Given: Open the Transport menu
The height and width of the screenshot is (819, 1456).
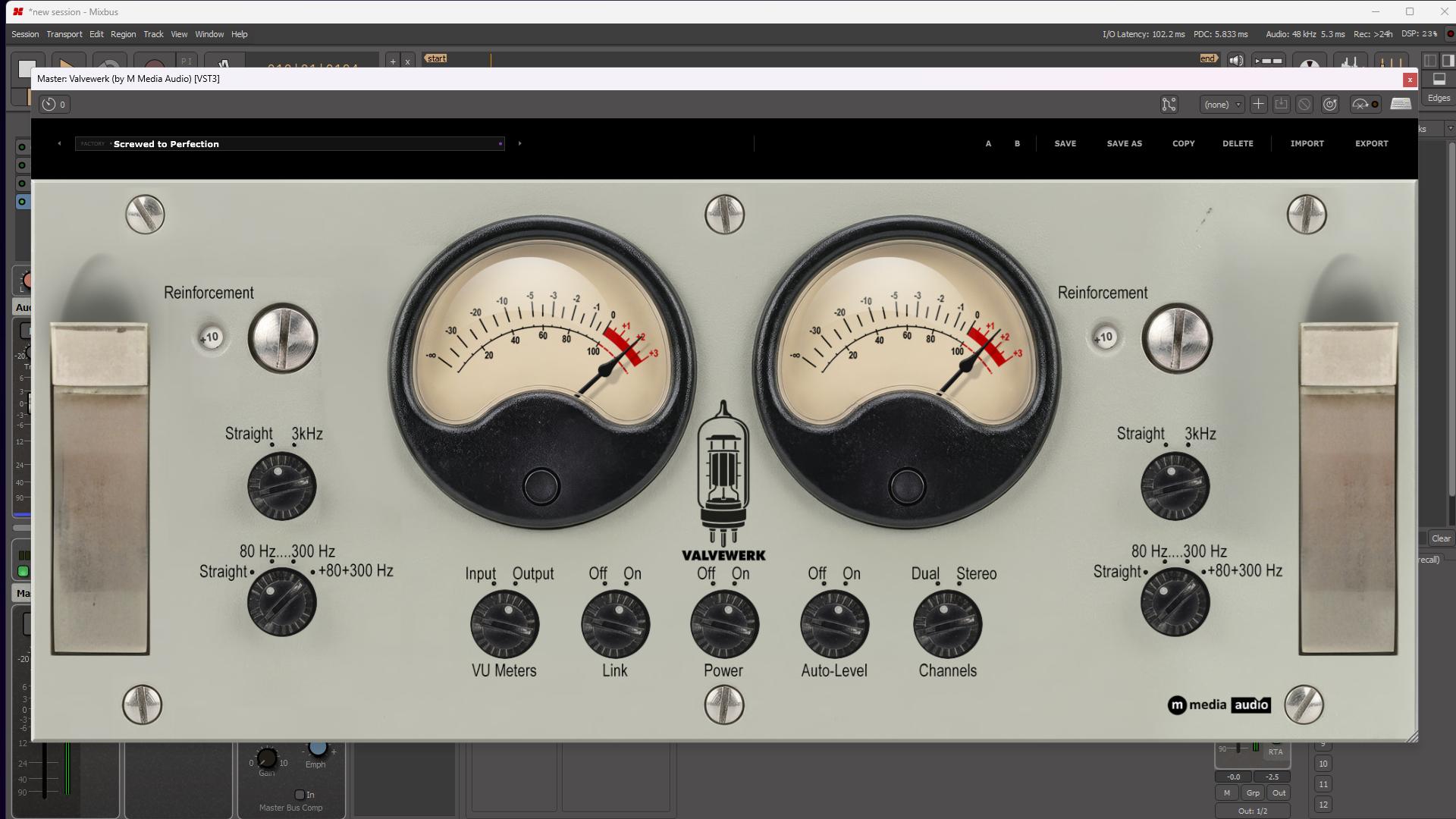Looking at the screenshot, I should coord(64,34).
